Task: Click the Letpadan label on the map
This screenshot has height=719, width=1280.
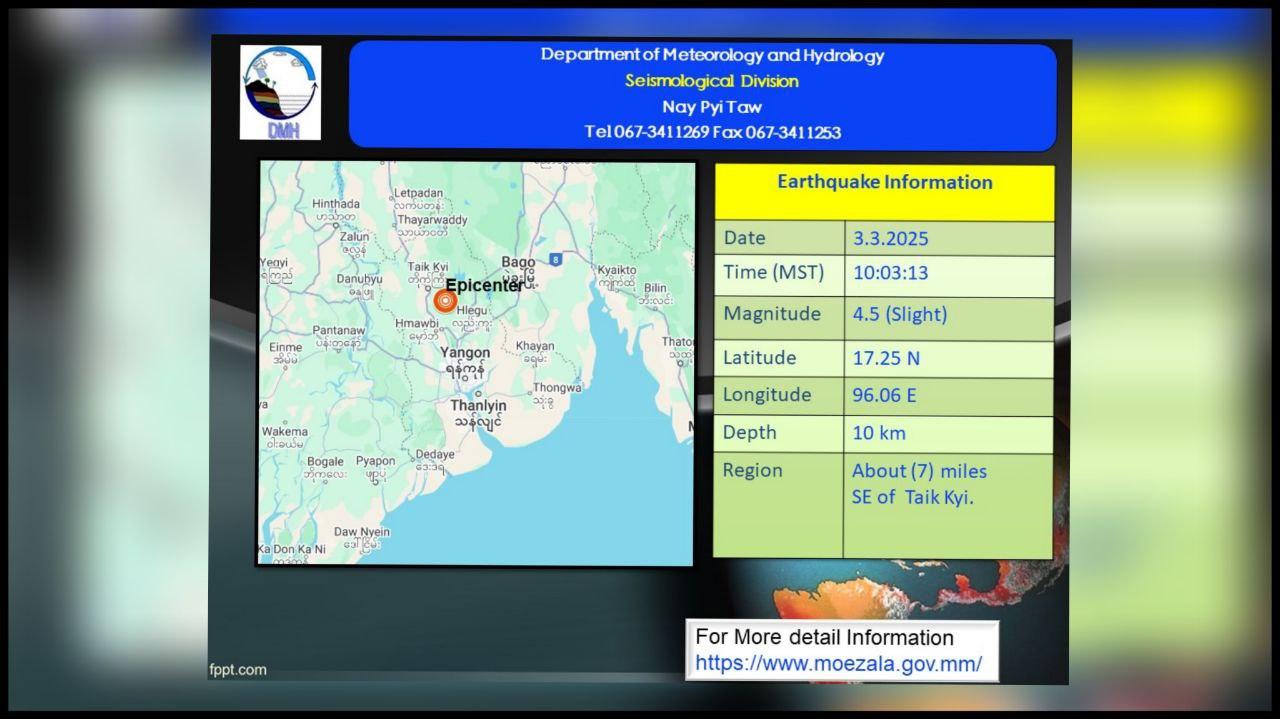Action: click(x=418, y=193)
